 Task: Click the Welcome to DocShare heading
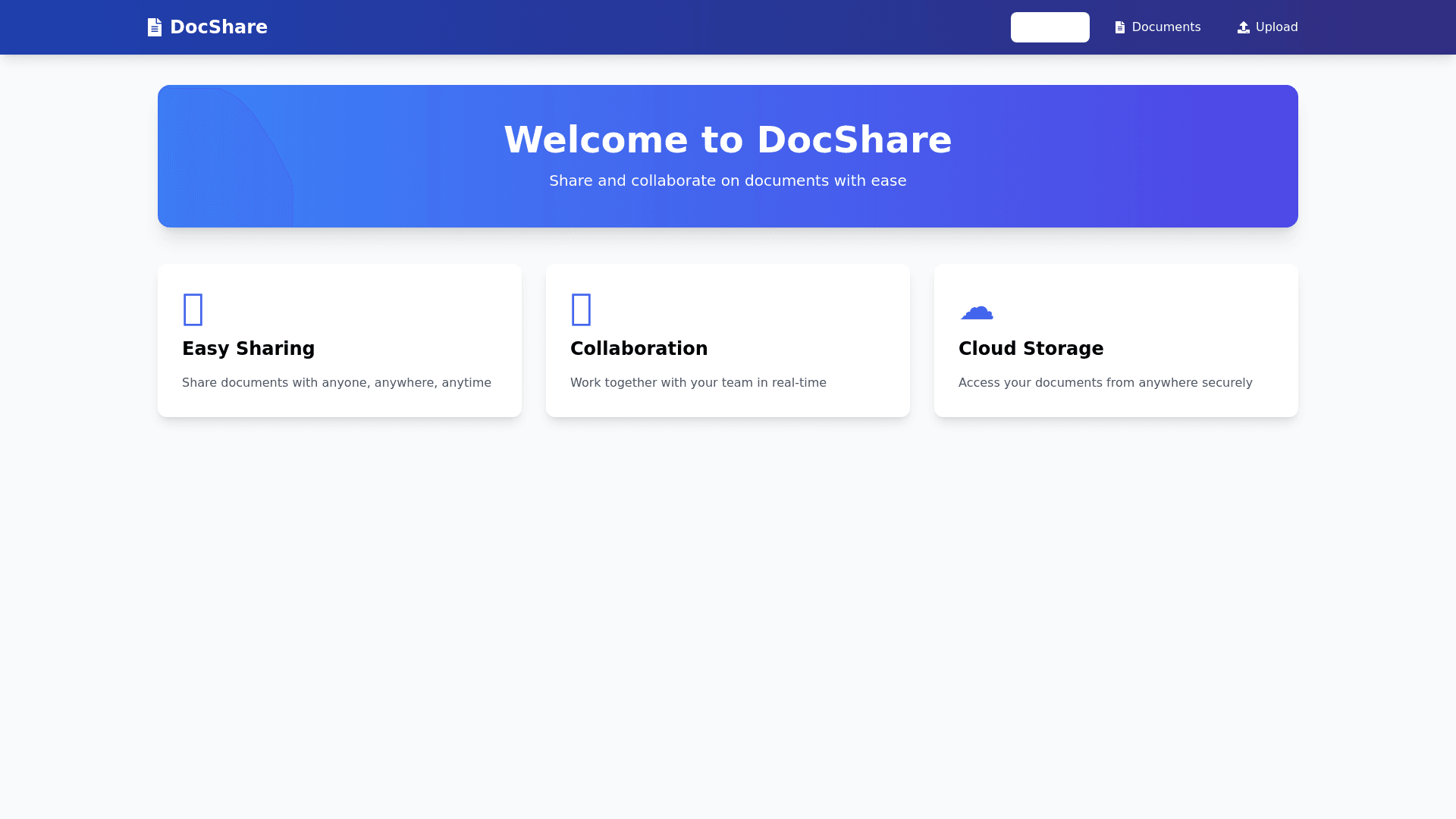[x=727, y=140]
